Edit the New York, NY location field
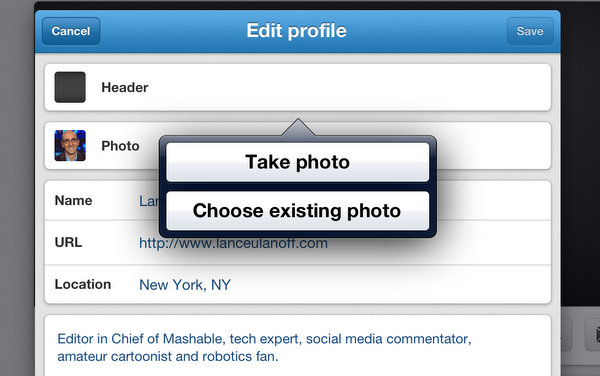600x376 pixels. coord(185,285)
